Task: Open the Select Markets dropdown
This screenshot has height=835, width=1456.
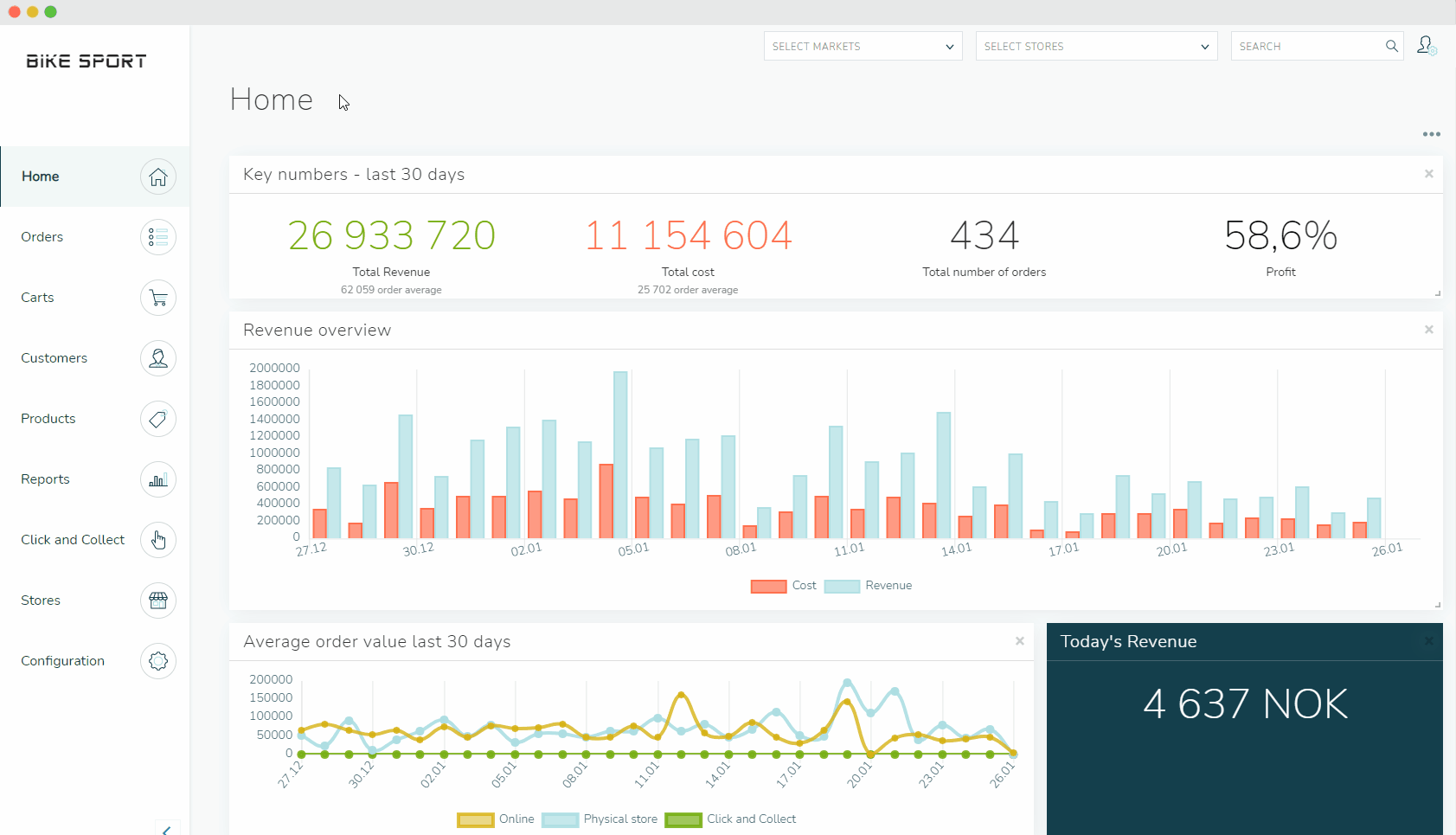Action: click(x=863, y=46)
